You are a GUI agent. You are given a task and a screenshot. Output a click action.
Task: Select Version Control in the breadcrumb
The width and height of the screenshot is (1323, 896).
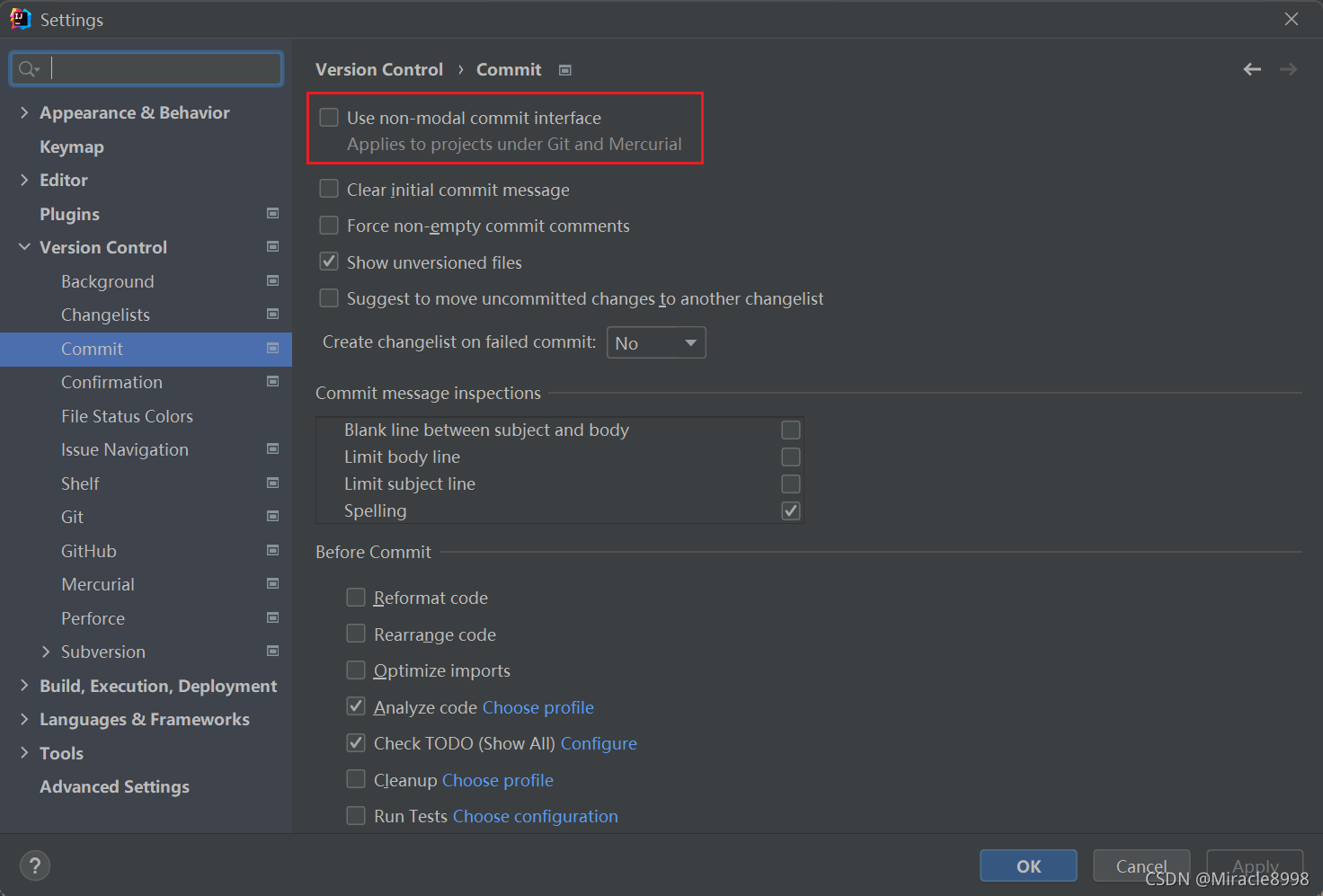[378, 69]
